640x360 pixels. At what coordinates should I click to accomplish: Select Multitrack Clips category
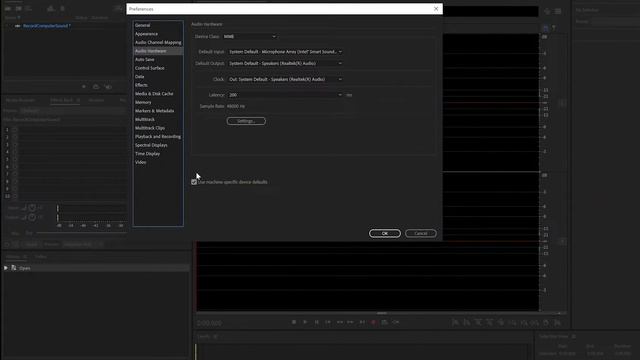(150, 128)
